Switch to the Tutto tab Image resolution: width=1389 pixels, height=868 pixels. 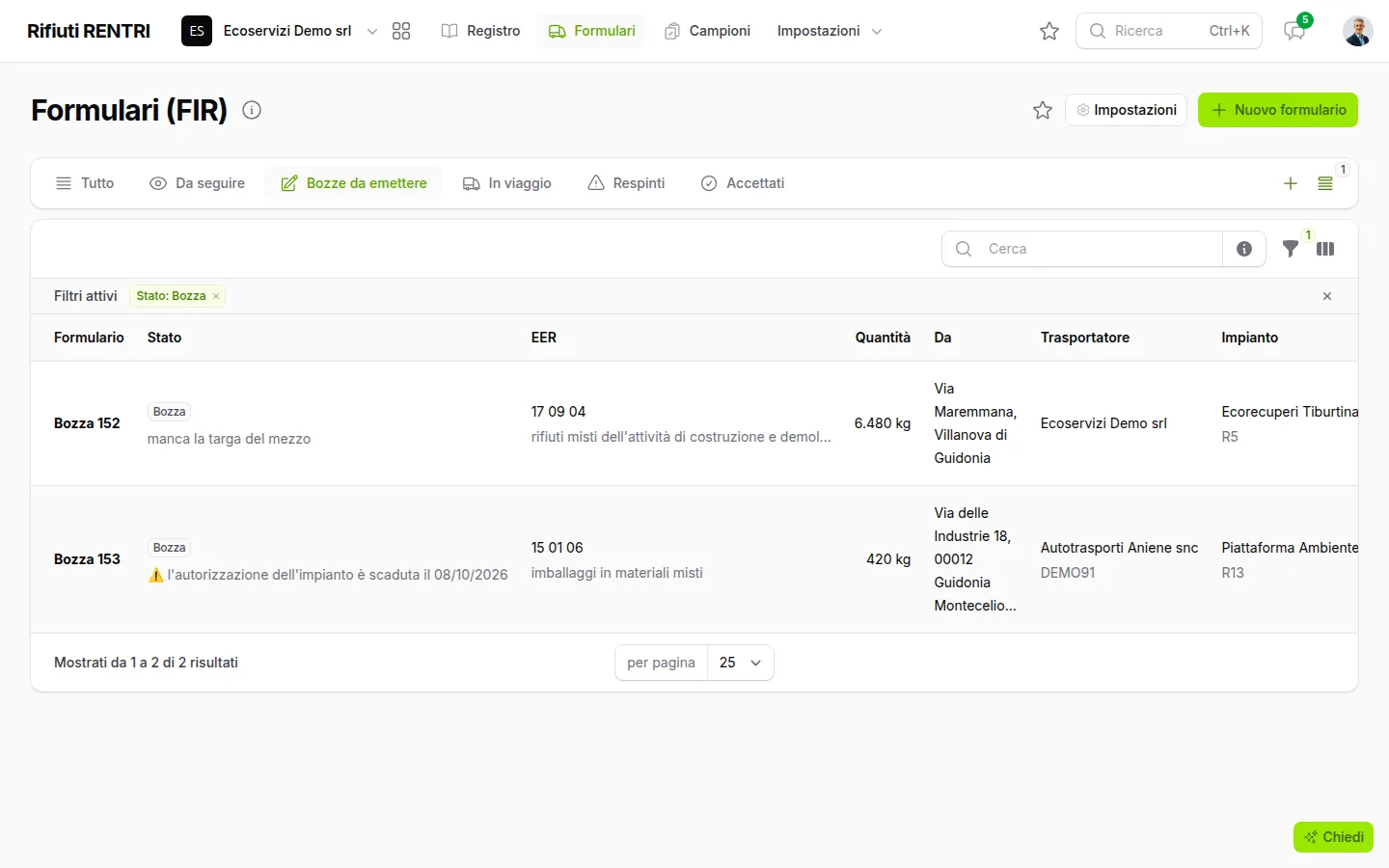85,183
